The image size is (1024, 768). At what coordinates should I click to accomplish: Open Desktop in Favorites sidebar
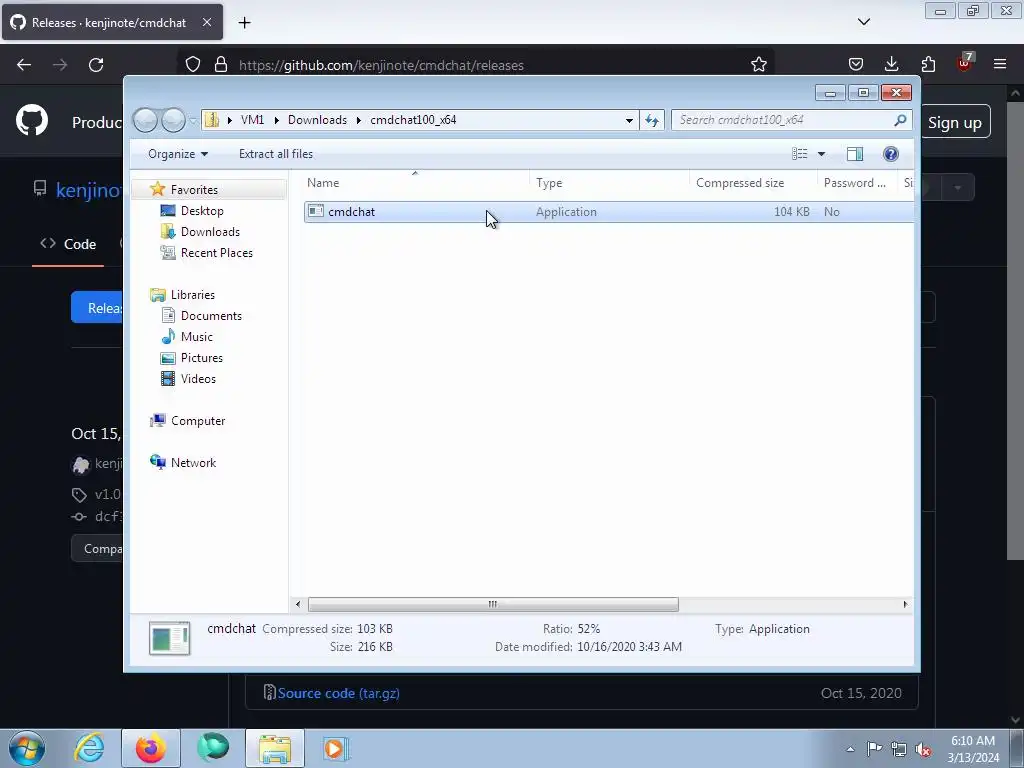click(202, 211)
